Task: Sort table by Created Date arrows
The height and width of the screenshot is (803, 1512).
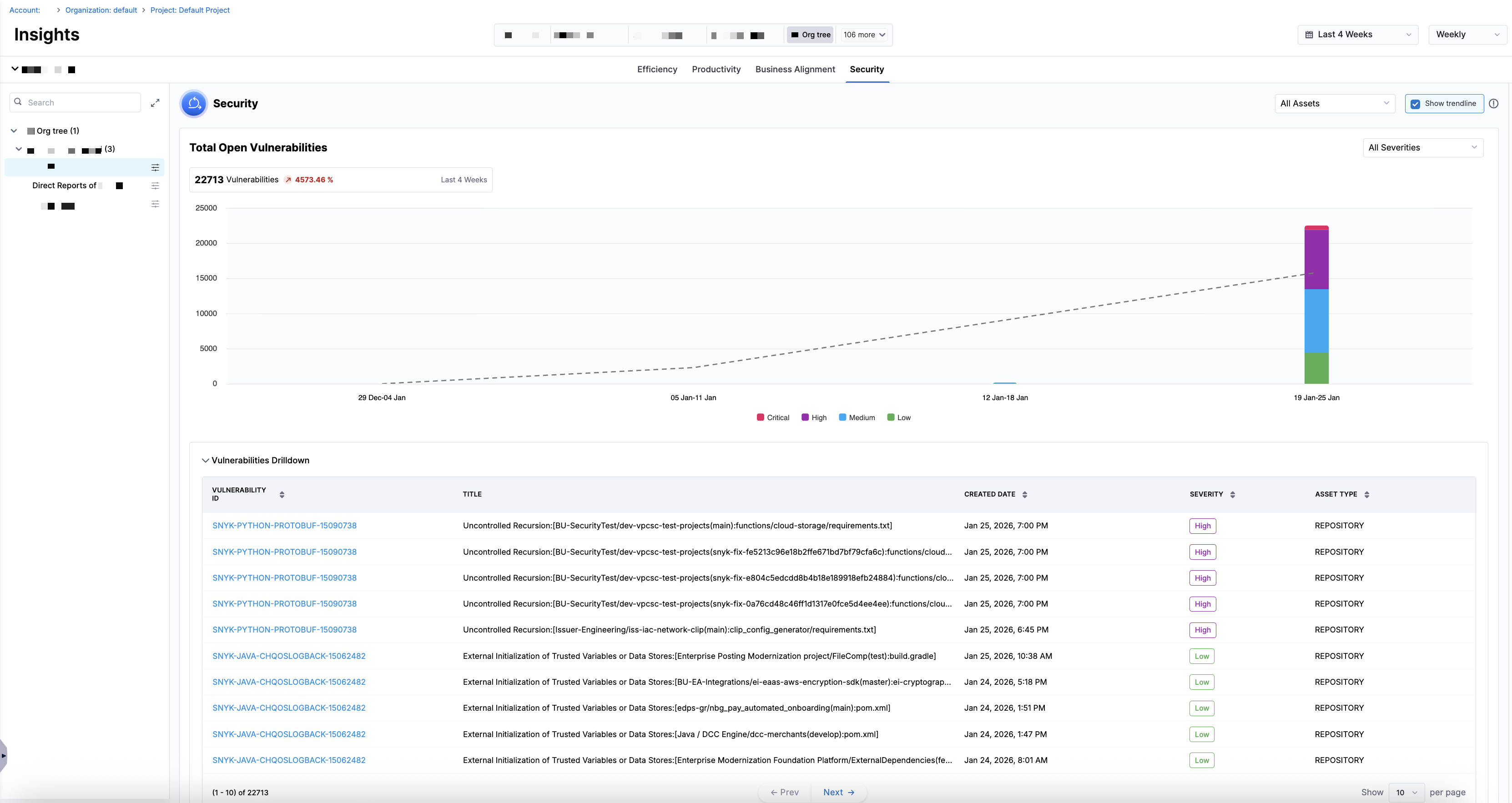Action: (1025, 494)
